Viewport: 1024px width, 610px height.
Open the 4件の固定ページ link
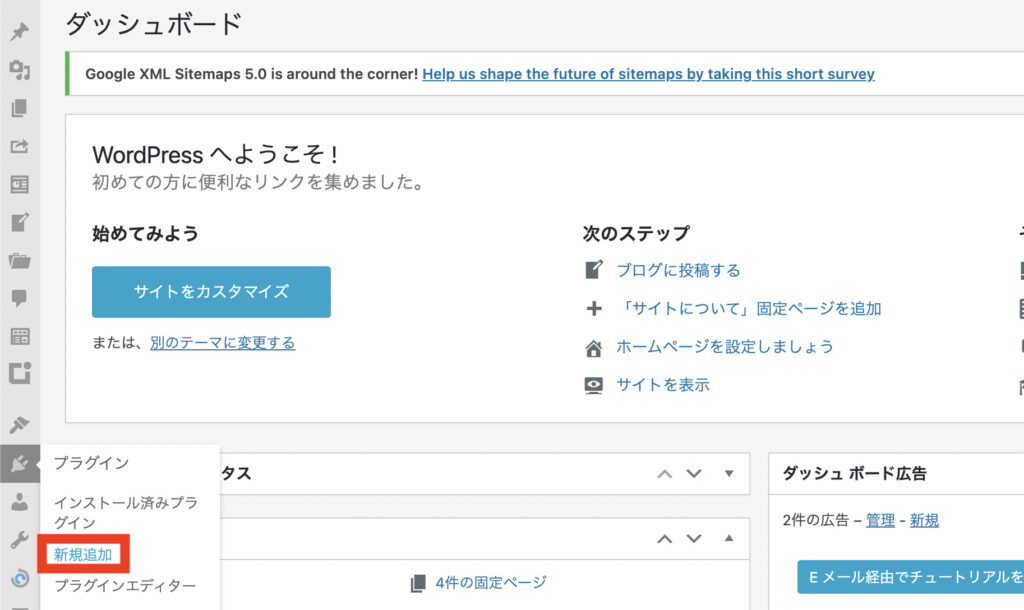click(491, 583)
